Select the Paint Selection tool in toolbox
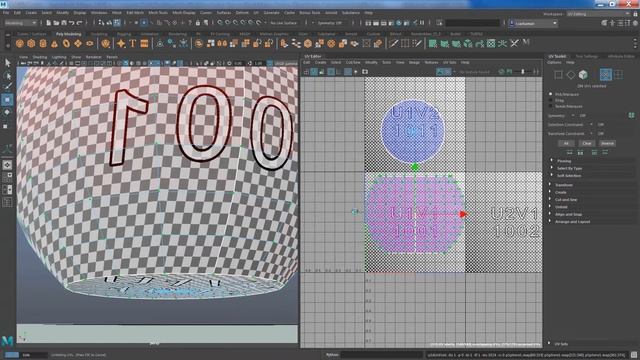 click(7, 87)
